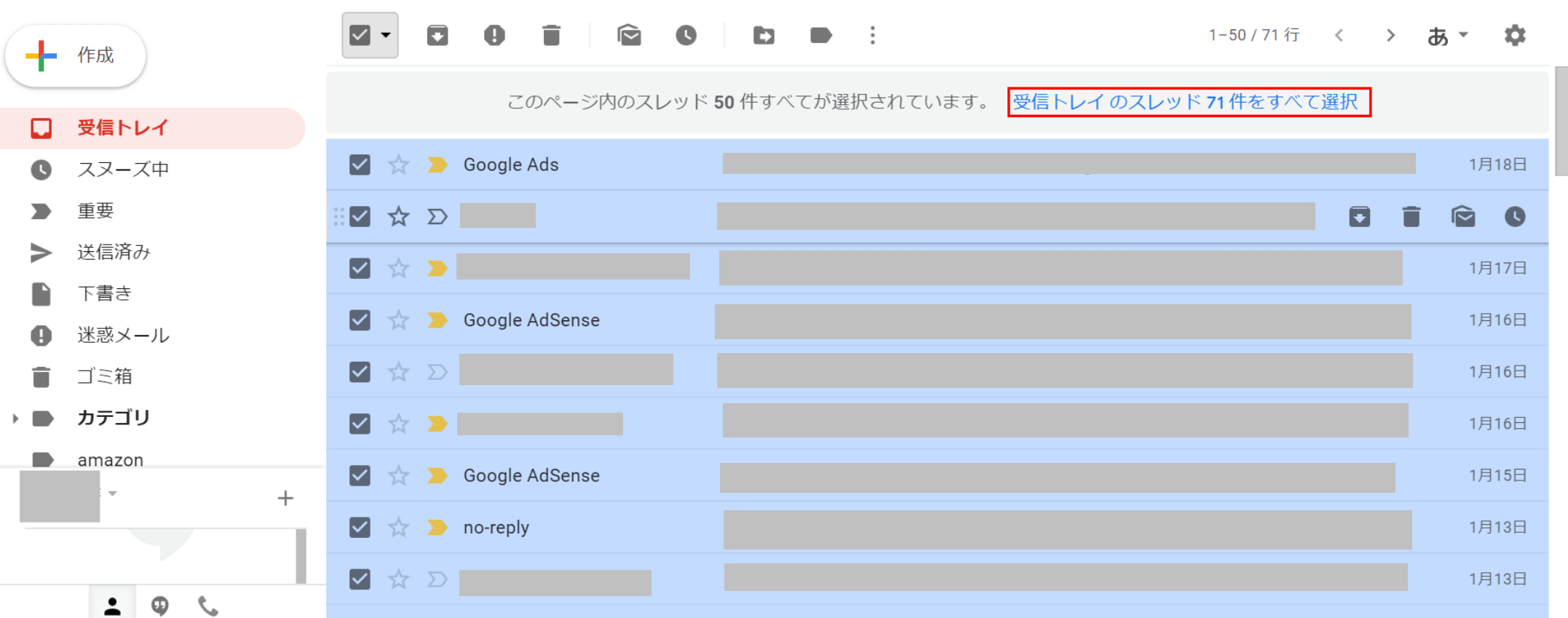Image resolution: width=1568 pixels, height=618 pixels.
Task: Star the Google Ads email
Action: [398, 165]
